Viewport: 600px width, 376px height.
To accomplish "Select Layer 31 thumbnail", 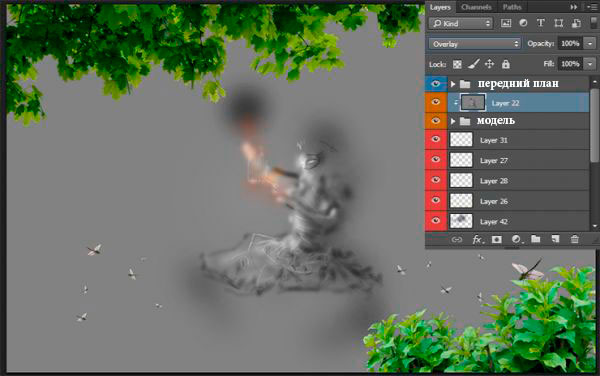I will tap(461, 140).
